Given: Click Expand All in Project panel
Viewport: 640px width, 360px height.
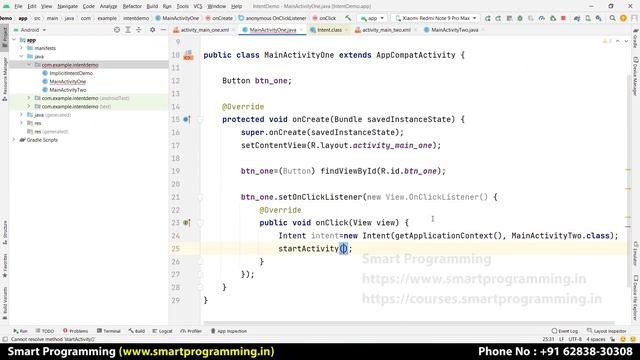Looking at the screenshot, I should click(x=128, y=30).
